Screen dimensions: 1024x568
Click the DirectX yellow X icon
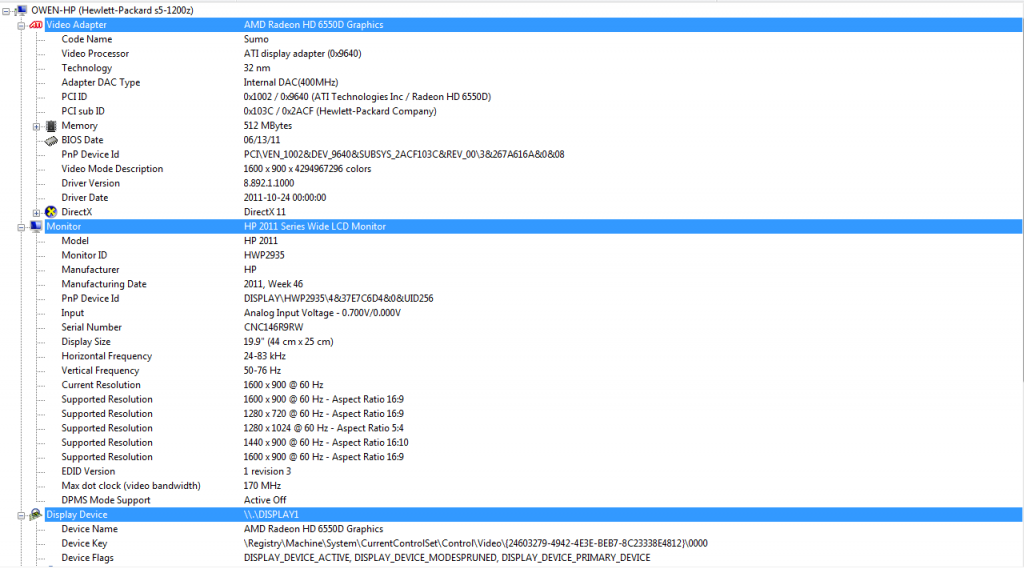(x=51, y=212)
